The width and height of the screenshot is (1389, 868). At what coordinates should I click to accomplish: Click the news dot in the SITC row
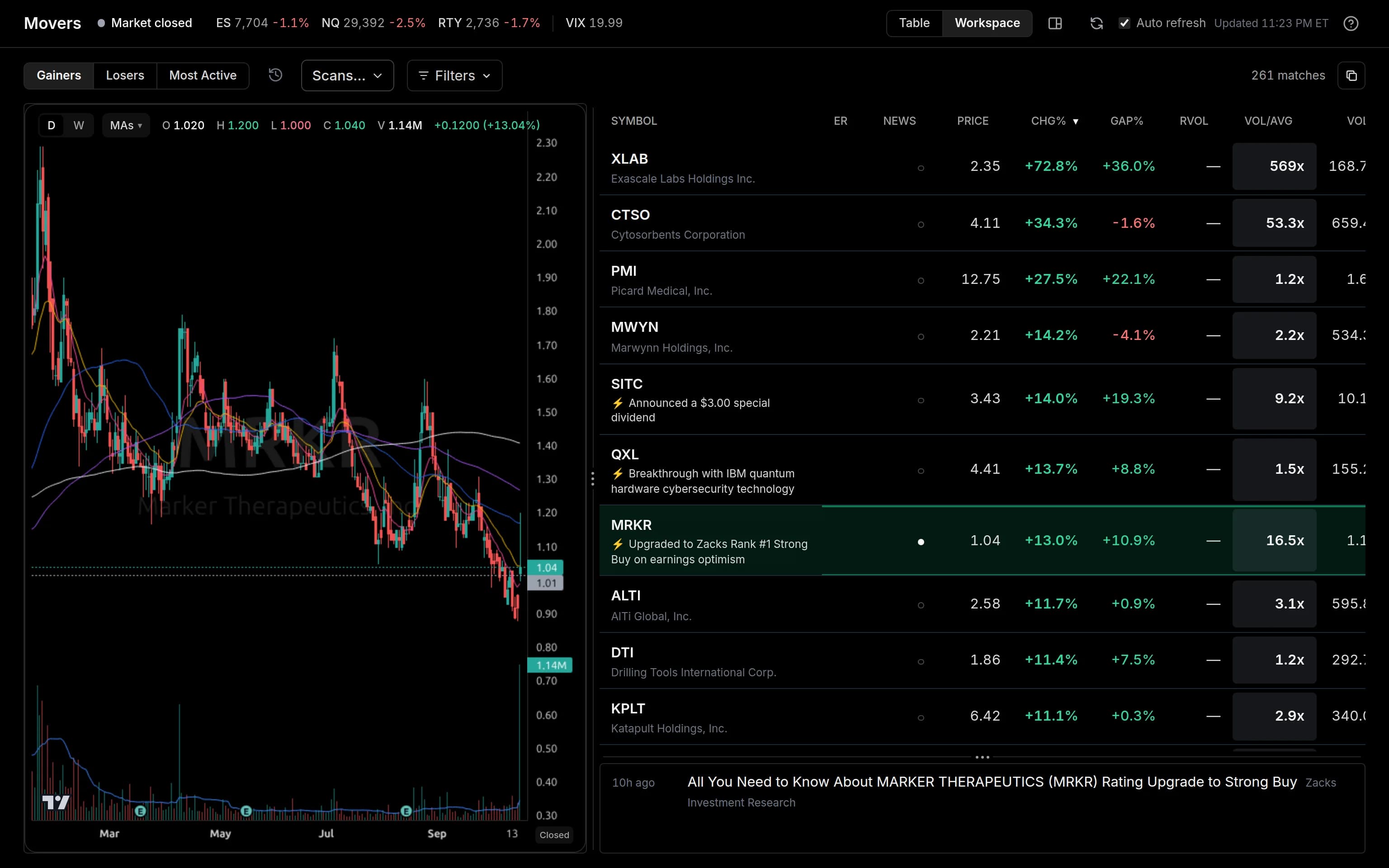[x=921, y=400]
